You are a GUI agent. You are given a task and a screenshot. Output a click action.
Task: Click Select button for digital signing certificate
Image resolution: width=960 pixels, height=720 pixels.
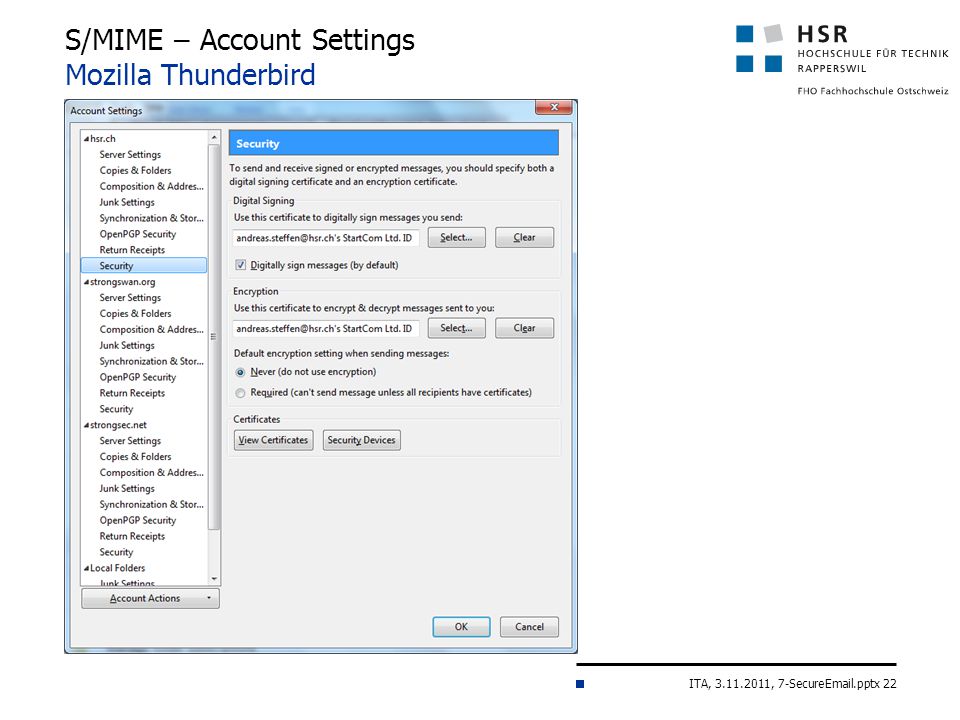tap(456, 238)
